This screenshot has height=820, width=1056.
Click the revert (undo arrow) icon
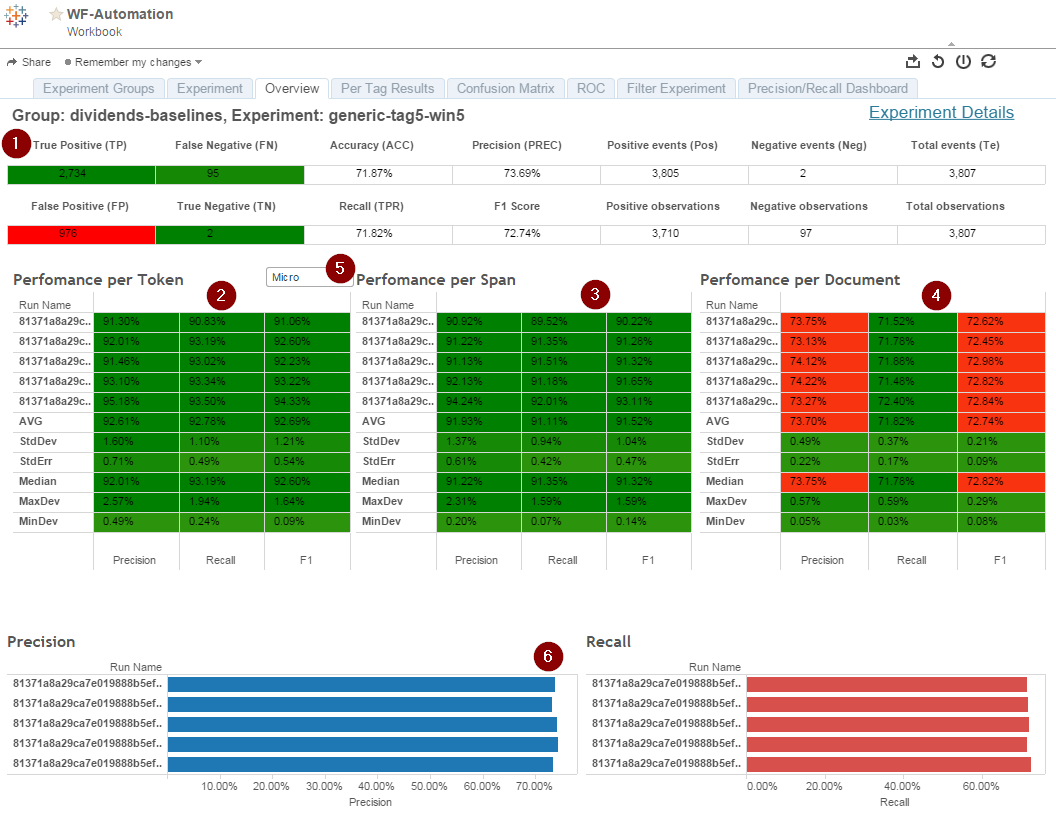(937, 62)
